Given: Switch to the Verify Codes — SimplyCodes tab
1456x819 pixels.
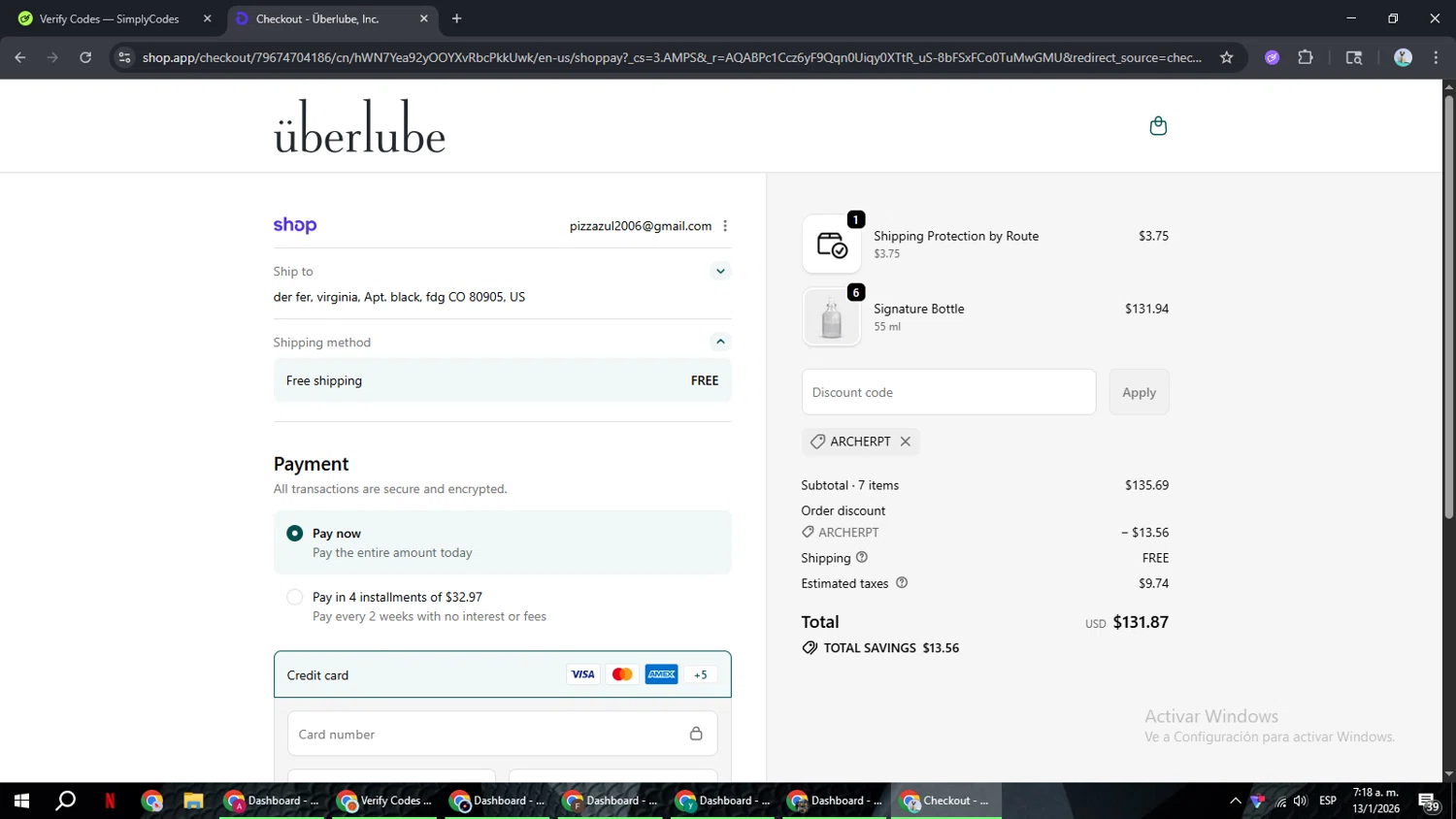Looking at the screenshot, I should tap(109, 18).
